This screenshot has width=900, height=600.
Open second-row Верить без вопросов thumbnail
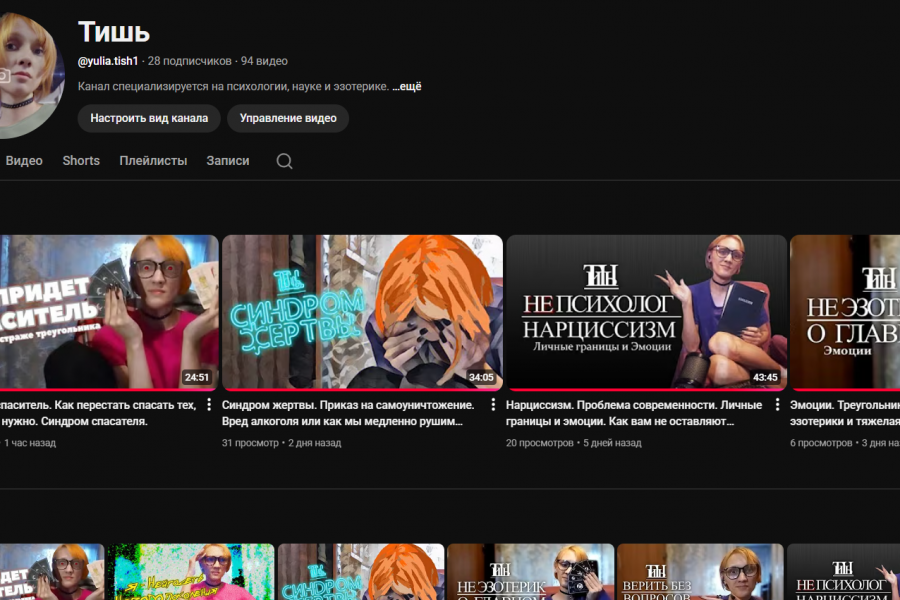pyautogui.click(x=700, y=572)
